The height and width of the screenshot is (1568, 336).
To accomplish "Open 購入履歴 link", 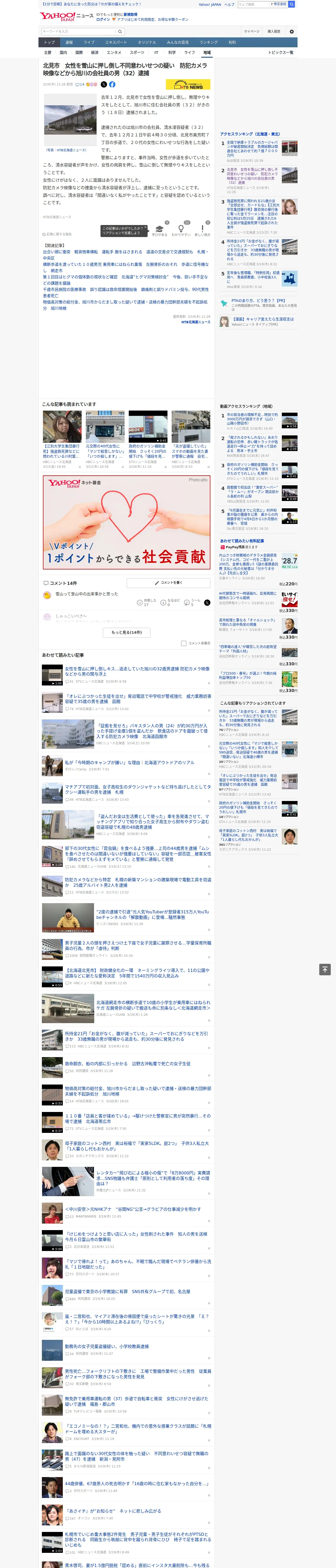I will (274, 31).
